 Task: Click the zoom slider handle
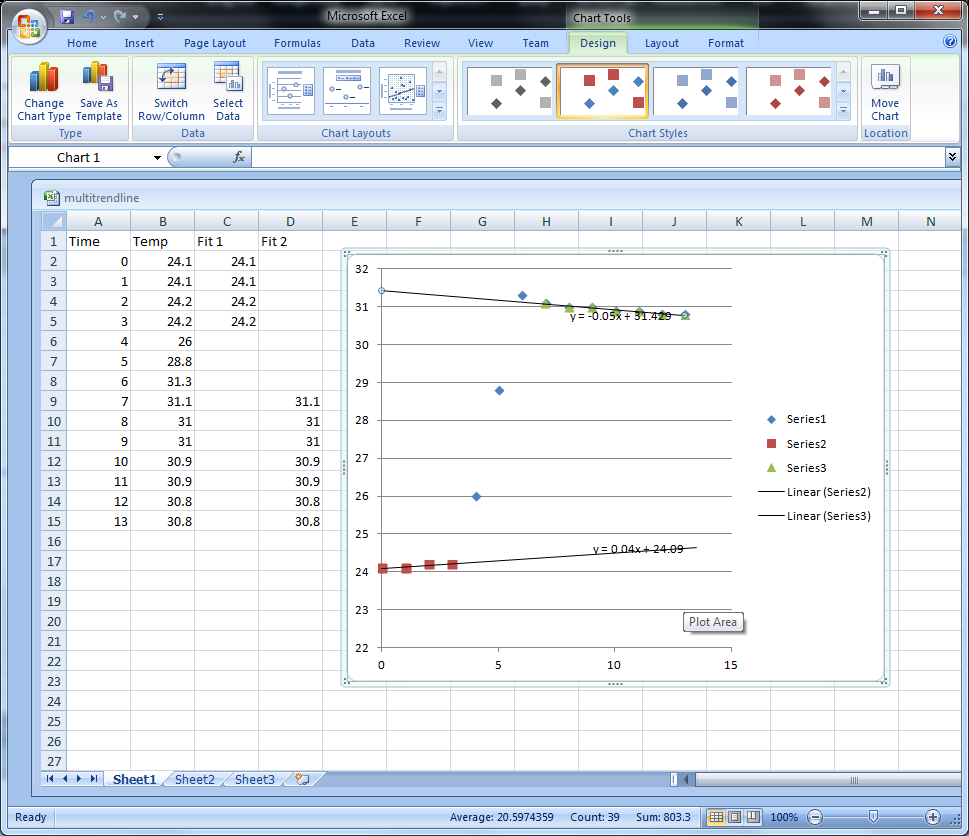pyautogui.click(x=873, y=817)
